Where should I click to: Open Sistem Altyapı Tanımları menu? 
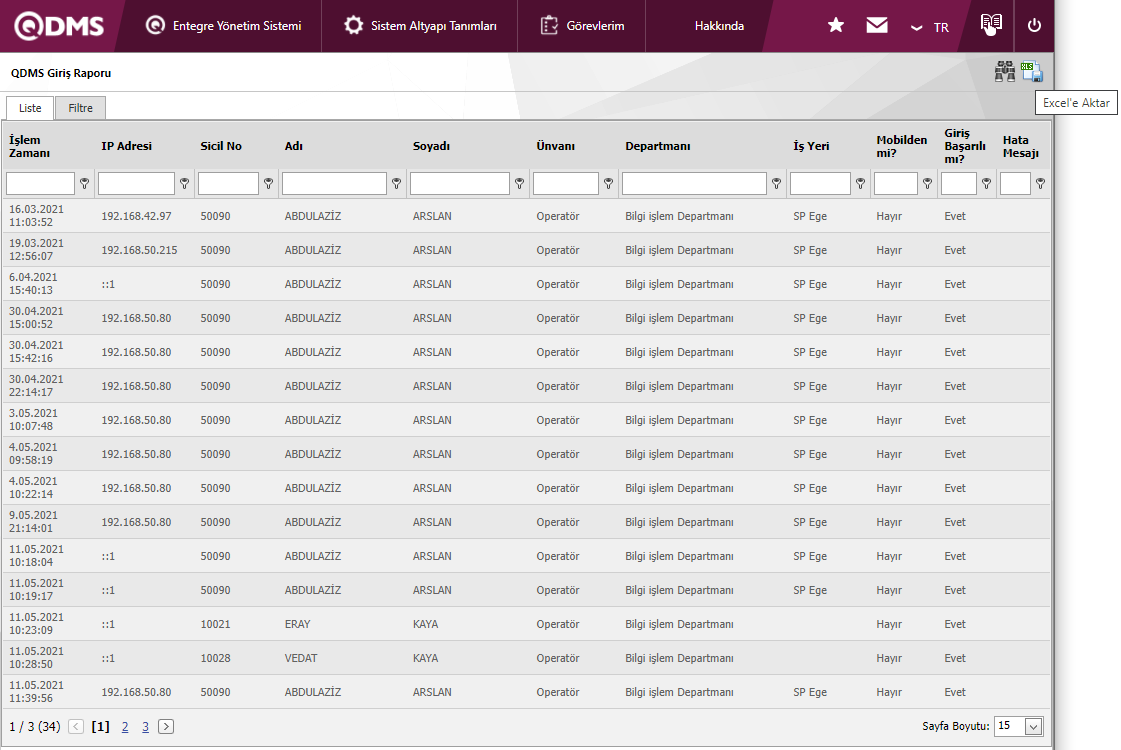pyautogui.click(x=420, y=26)
